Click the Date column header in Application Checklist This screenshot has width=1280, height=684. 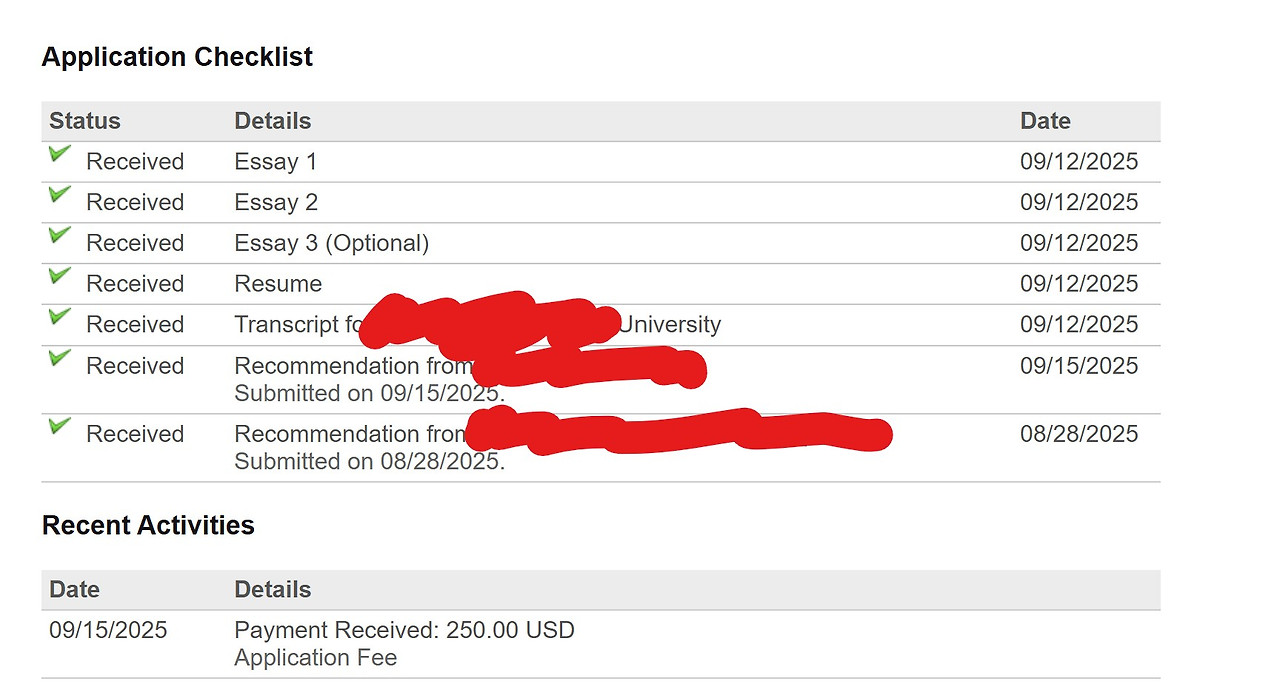pyautogui.click(x=1045, y=121)
